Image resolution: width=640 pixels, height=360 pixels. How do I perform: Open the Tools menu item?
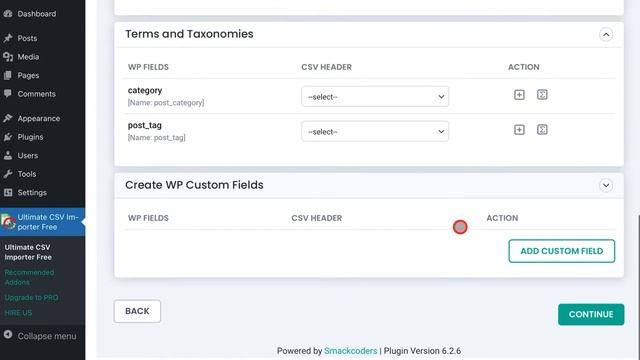pyautogui.click(x=27, y=174)
